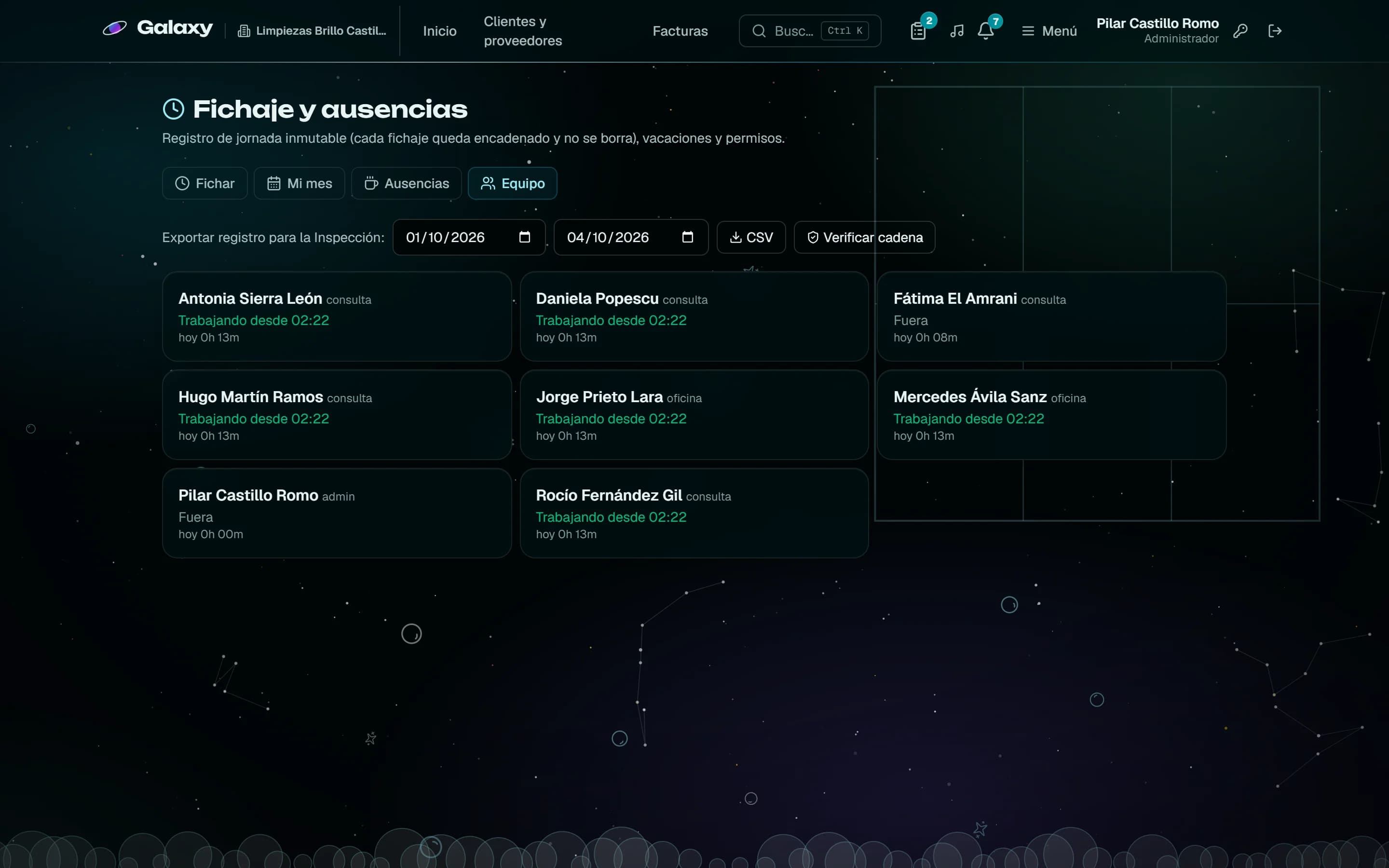The image size is (1389, 868).
Task: Click the key icon next to the user name
Action: 1240,31
